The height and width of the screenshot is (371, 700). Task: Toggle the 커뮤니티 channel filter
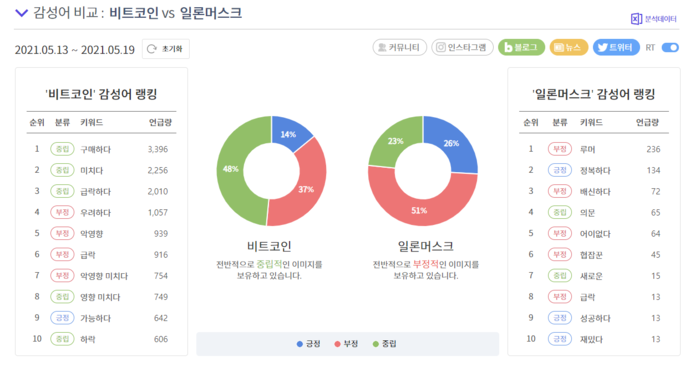click(x=400, y=47)
